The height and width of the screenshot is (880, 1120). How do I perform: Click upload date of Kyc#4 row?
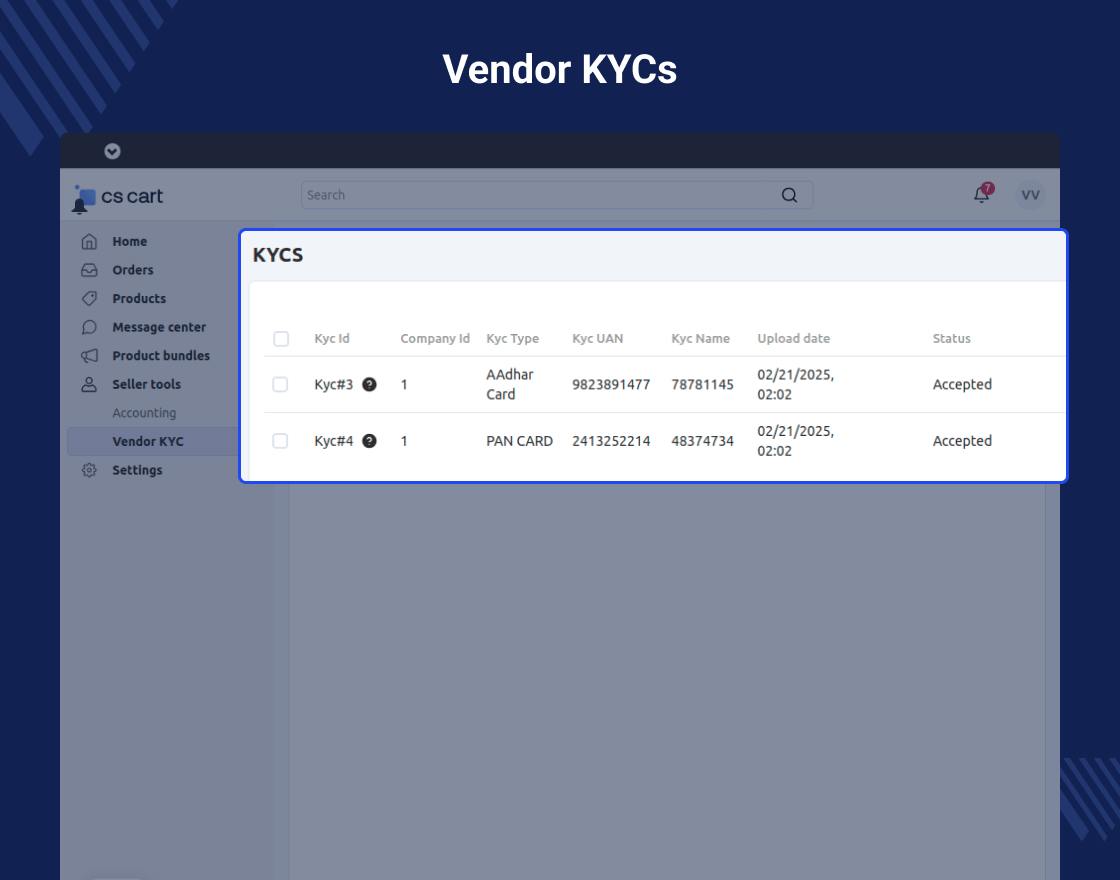[796, 441]
